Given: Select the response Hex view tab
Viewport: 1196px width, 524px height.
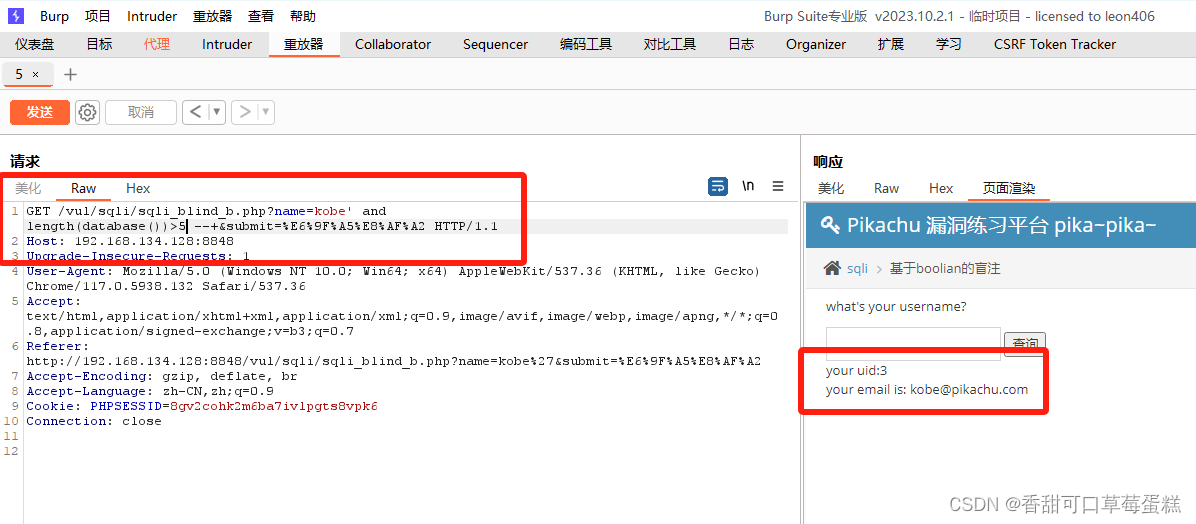Looking at the screenshot, I should click(941, 188).
